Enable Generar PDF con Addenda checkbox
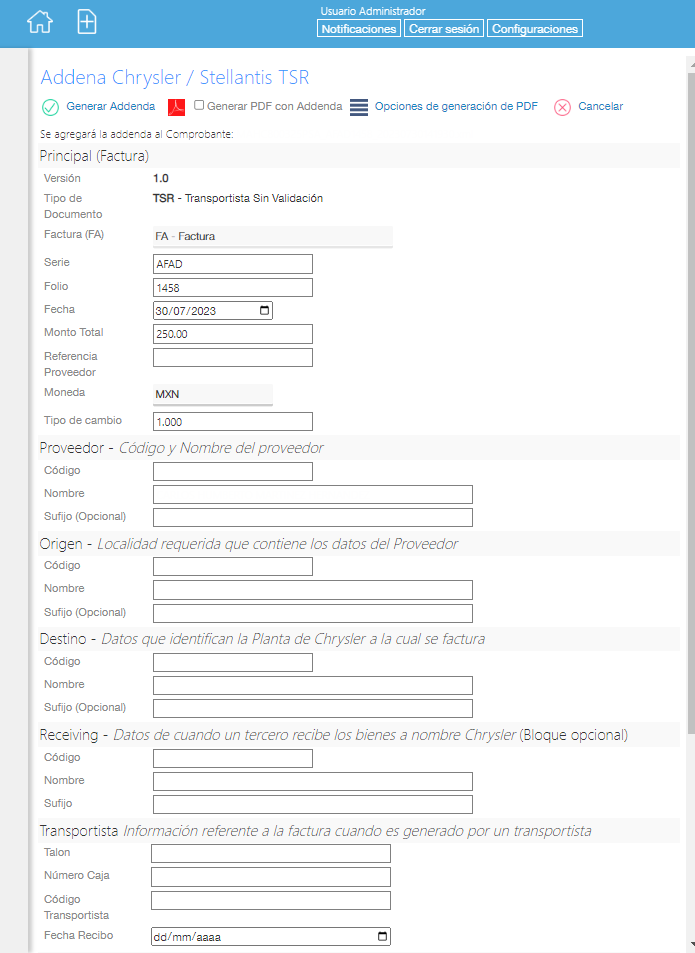This screenshot has width=695, height=953. tap(199, 105)
